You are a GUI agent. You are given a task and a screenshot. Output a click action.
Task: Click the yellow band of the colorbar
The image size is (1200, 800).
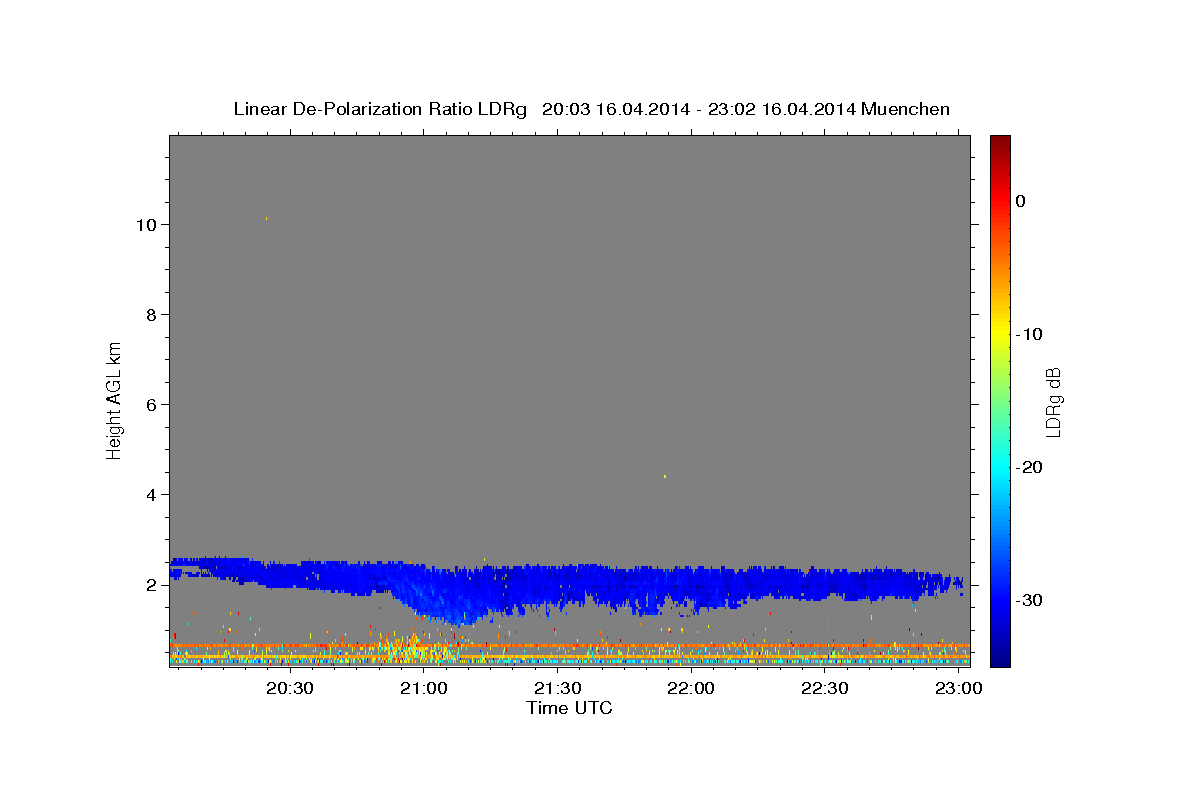coord(1000,335)
